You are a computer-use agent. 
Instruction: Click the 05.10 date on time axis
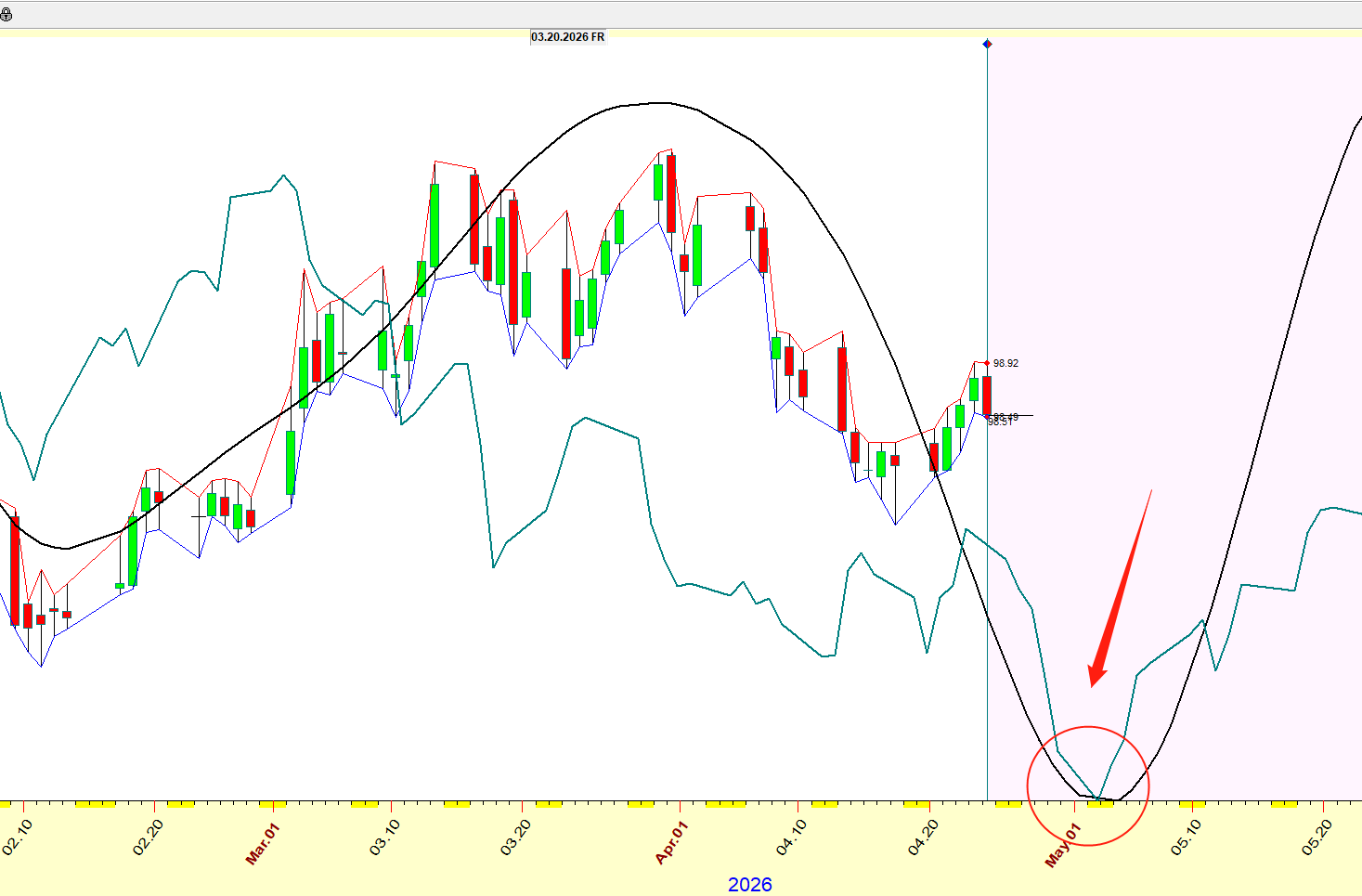tap(1186, 837)
